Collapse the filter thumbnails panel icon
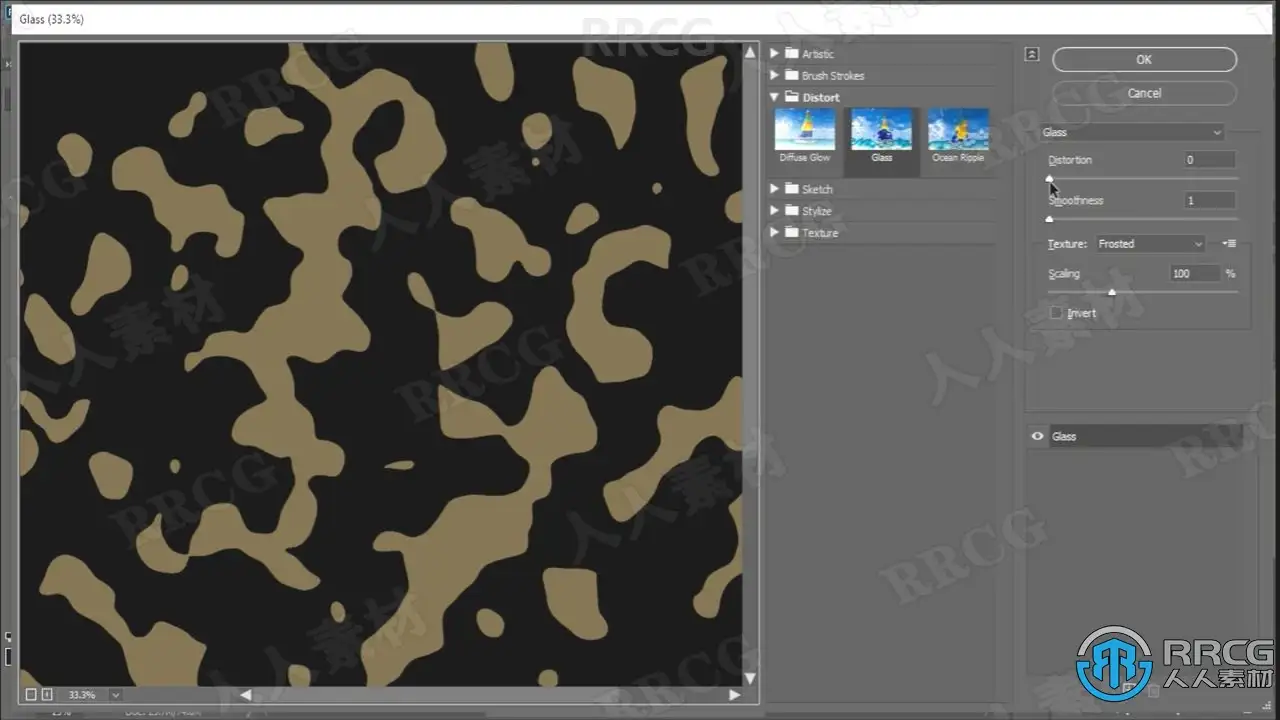The width and height of the screenshot is (1280, 720). pyautogui.click(x=1032, y=55)
